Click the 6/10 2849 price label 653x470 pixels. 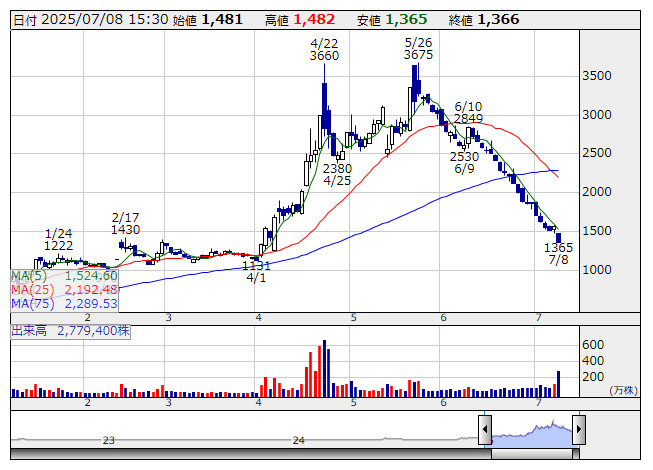[469, 112]
